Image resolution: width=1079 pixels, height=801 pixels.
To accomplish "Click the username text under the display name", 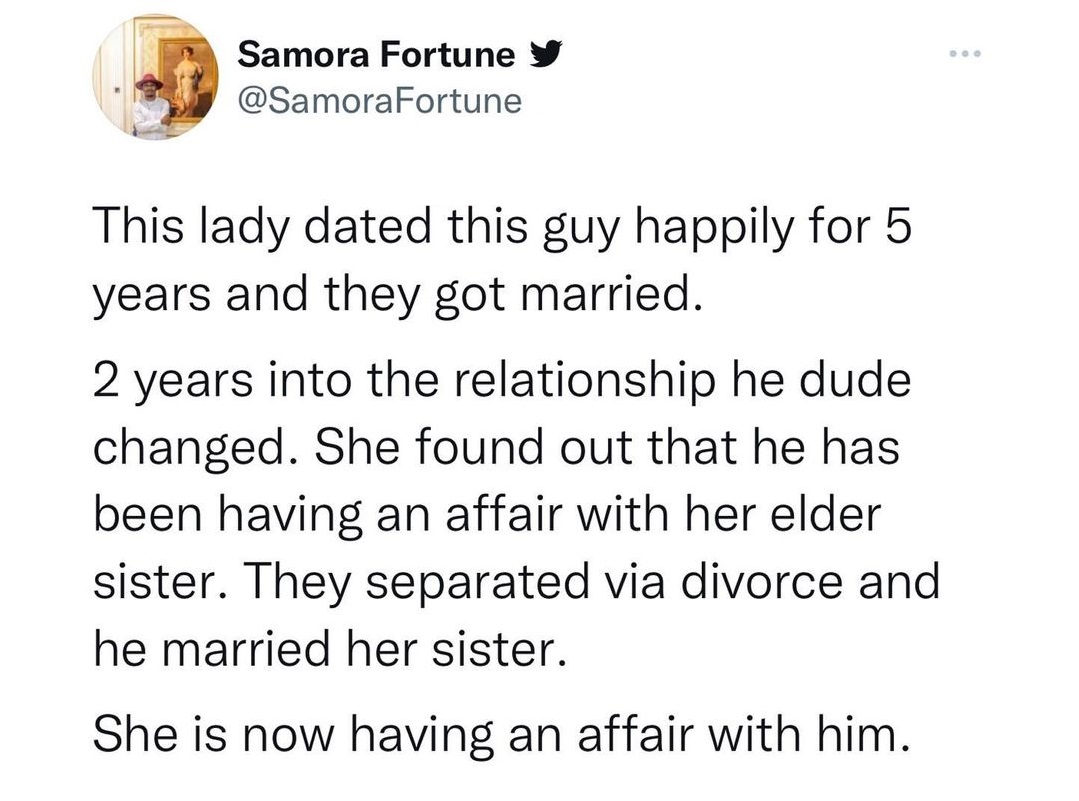I will [x=379, y=100].
